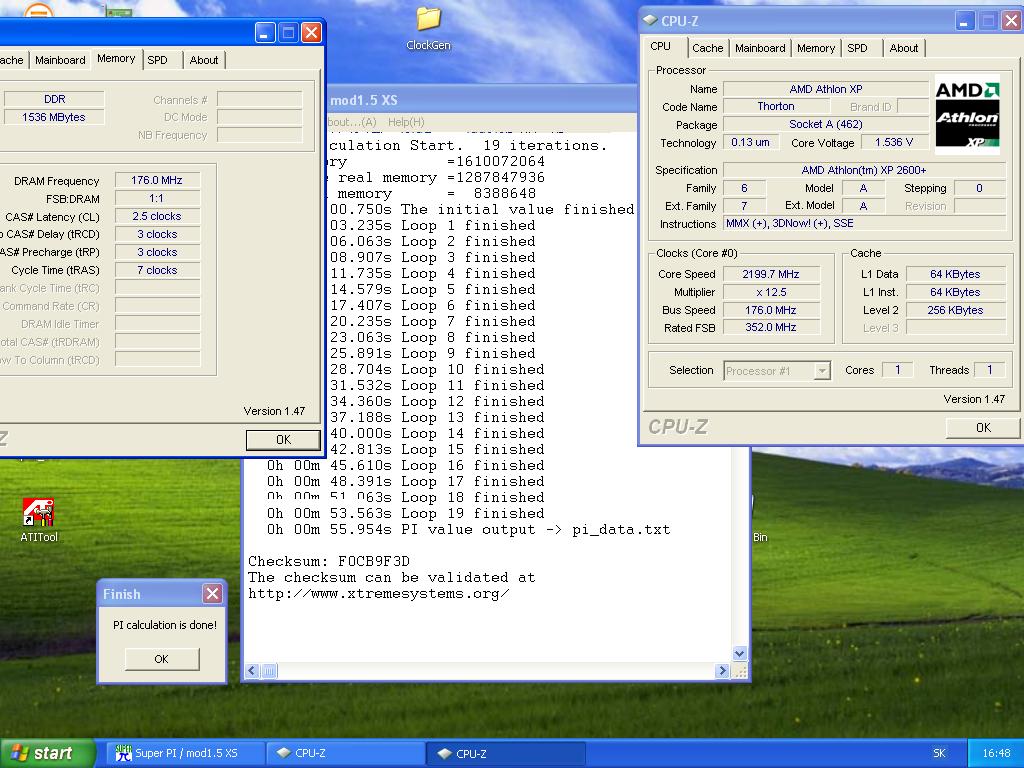
Task: Click the http://www.xtremesystems.org/ text
Action: pyautogui.click(x=378, y=594)
